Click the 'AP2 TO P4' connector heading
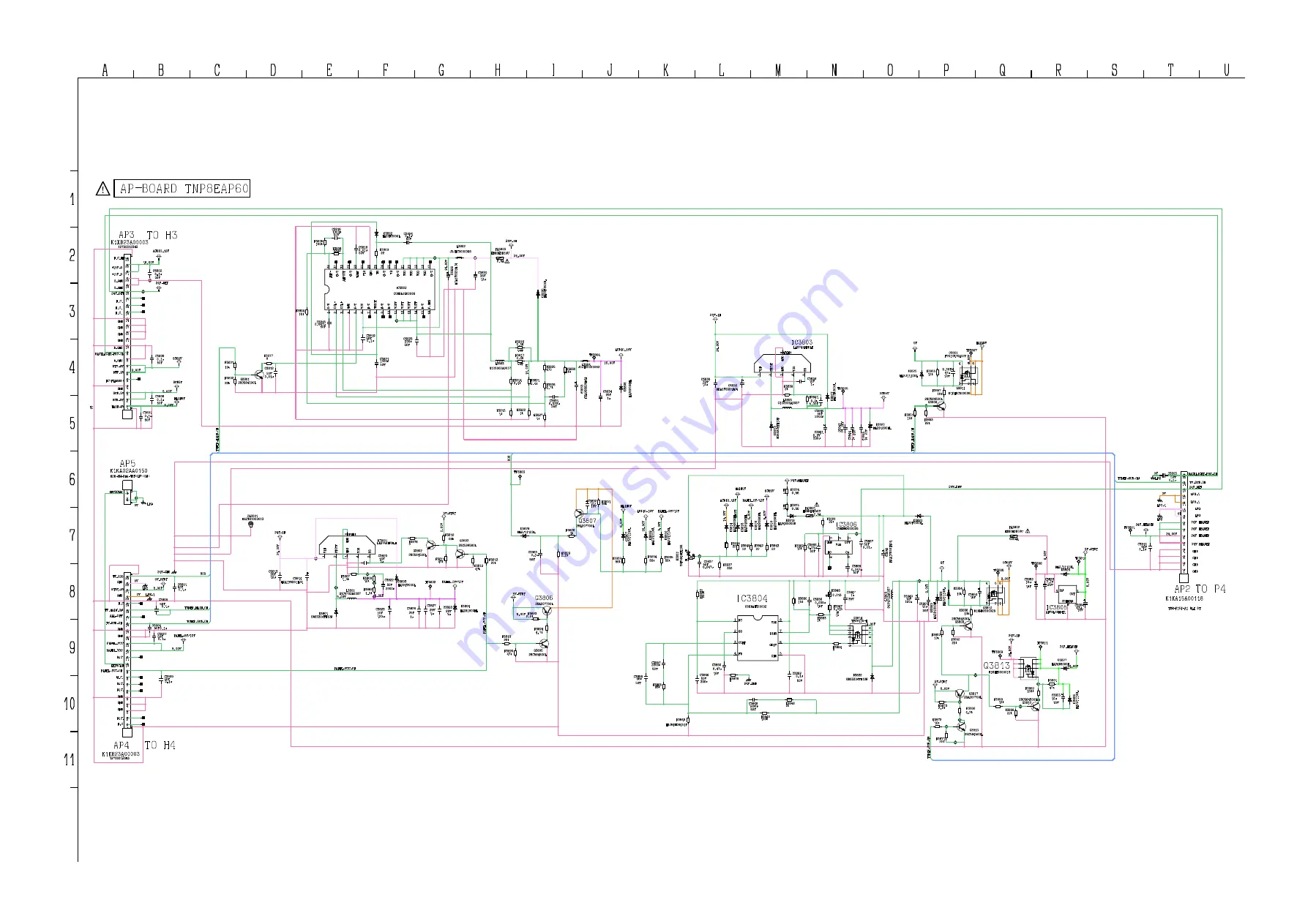 point(1200,589)
